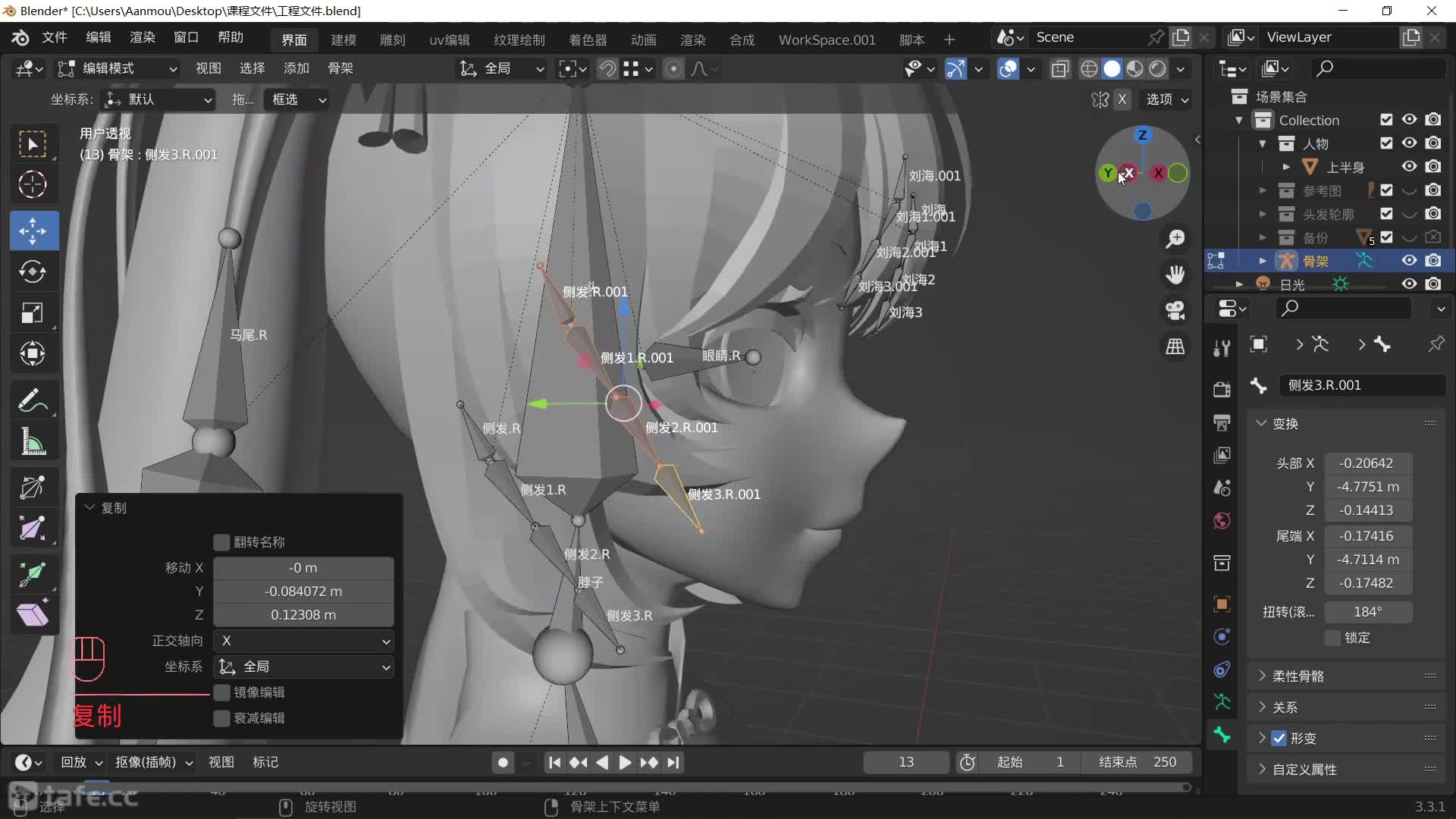Image resolution: width=1456 pixels, height=819 pixels.
Task: Select the Transform tool
Action: tap(33, 353)
